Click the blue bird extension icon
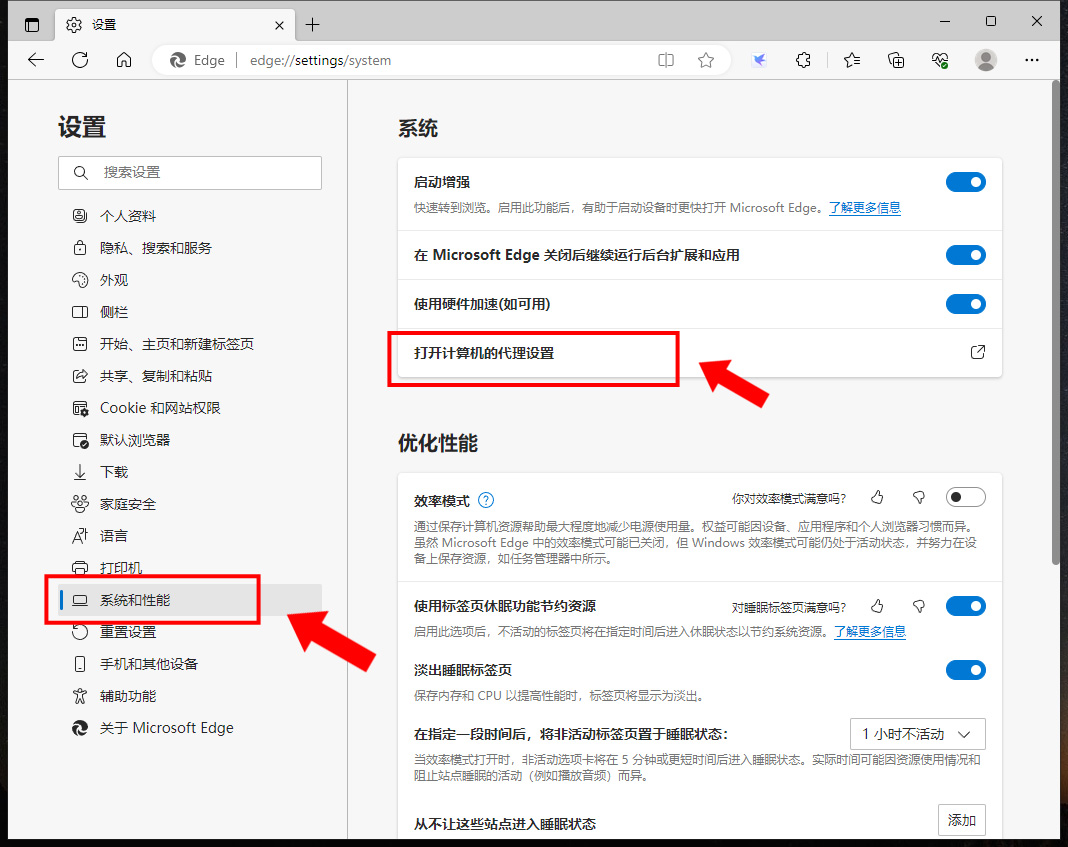1068x847 pixels. click(759, 60)
